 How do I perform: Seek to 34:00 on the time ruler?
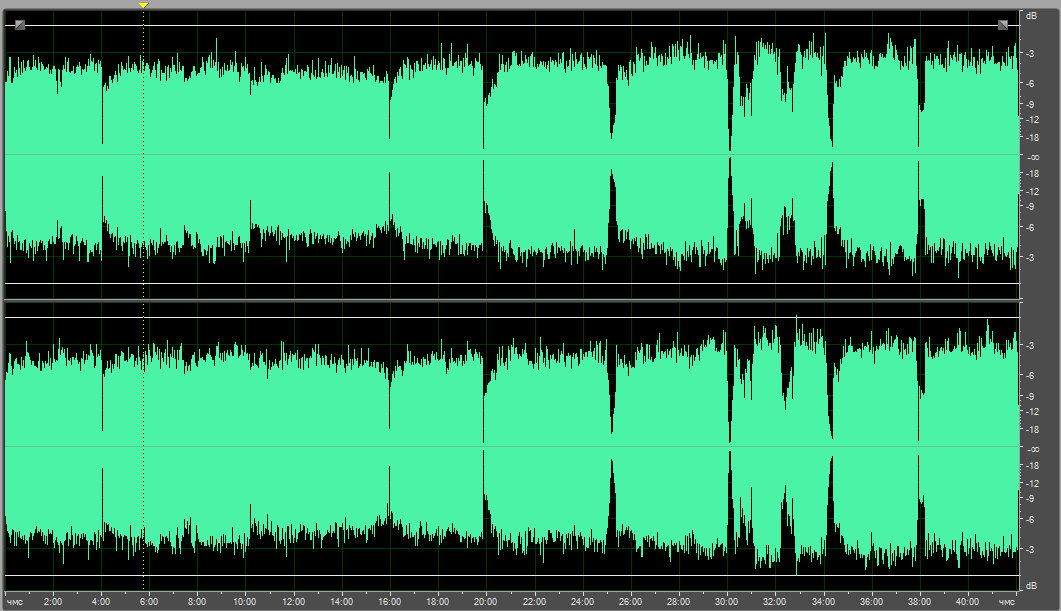point(823,602)
